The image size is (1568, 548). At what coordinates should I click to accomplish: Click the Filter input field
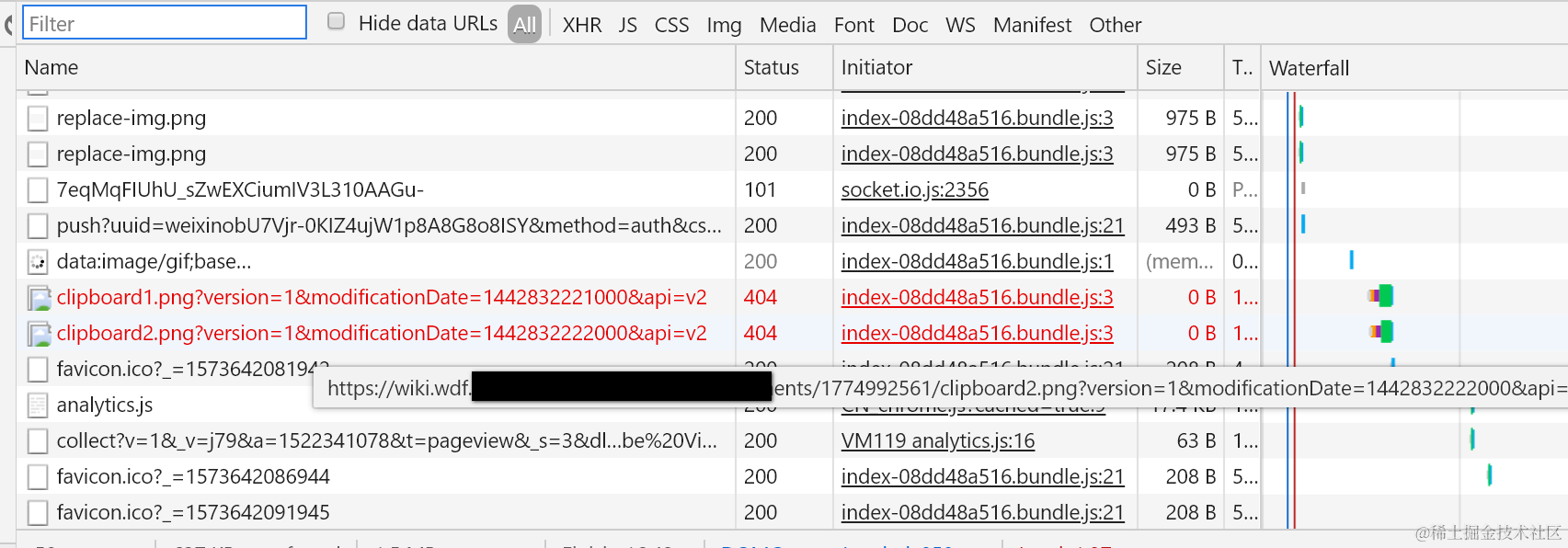coord(165,23)
